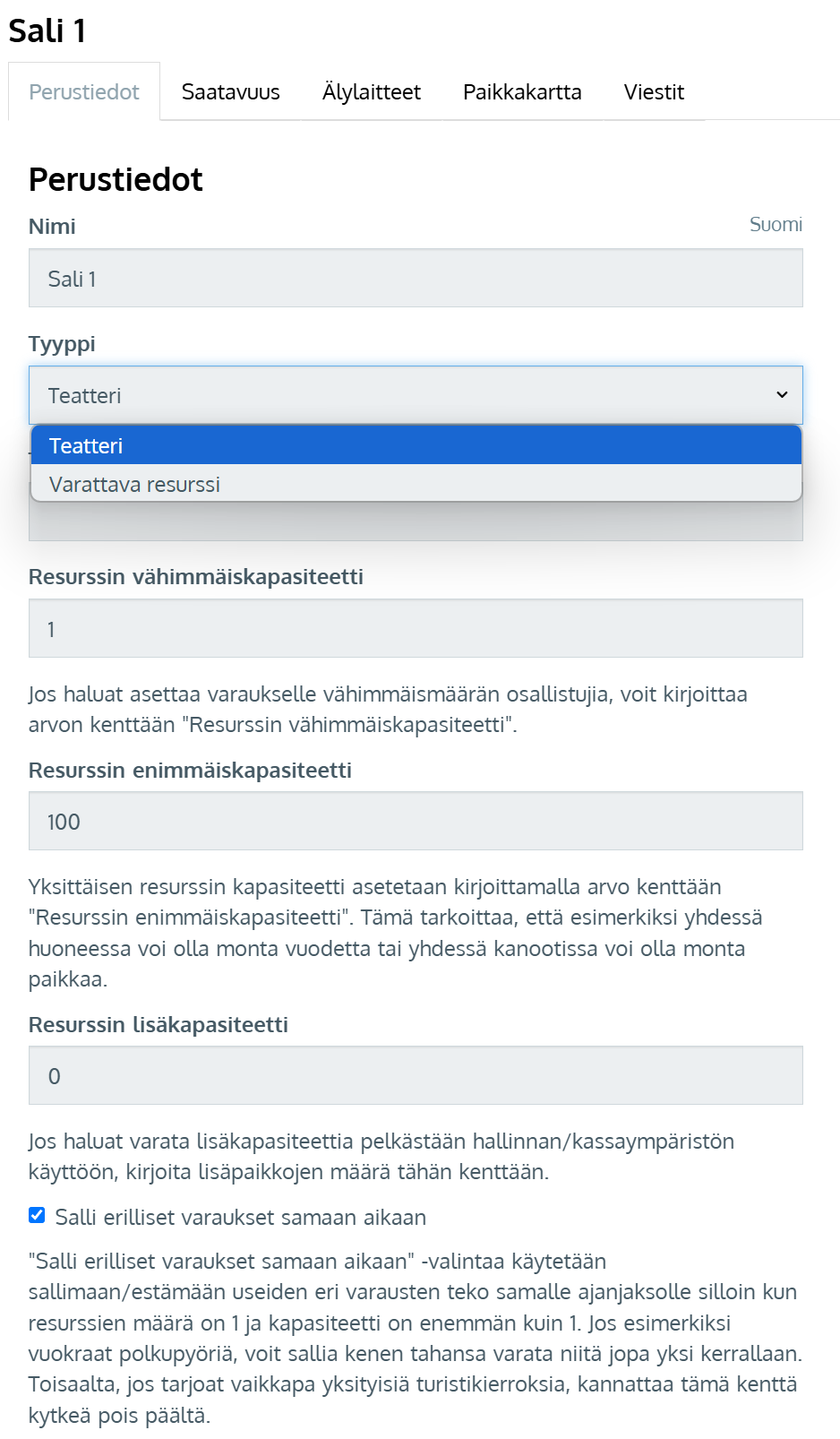Click the 'Resurssin lisäkapasiteetti' field label
The height and width of the screenshot is (1439, 840).
159,1025
